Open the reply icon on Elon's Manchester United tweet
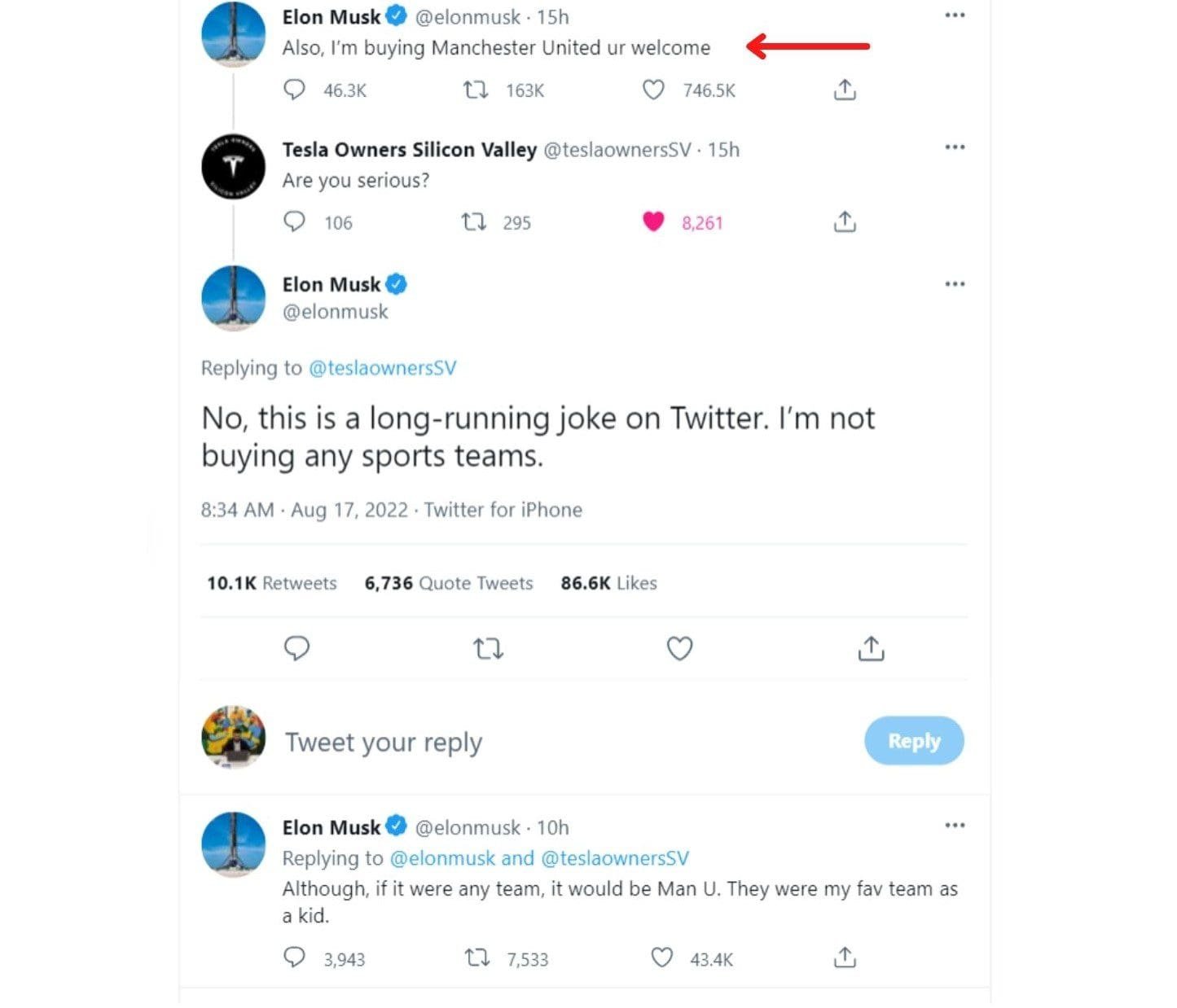1177x1008 pixels. (296, 90)
